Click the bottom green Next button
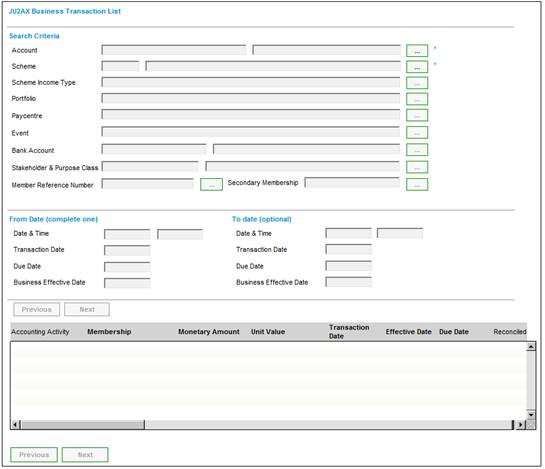Image resolution: width=545 pixels, height=469 pixels. [85, 455]
